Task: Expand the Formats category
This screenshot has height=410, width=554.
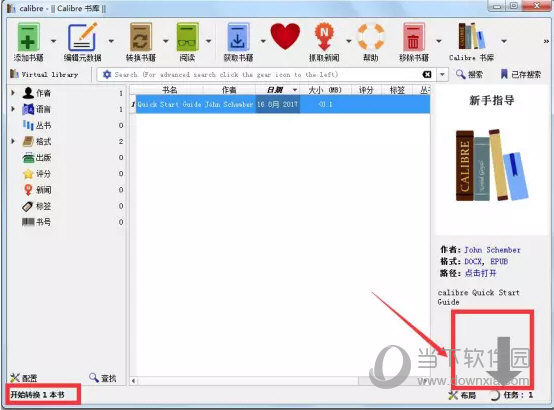Action: (x=13, y=141)
